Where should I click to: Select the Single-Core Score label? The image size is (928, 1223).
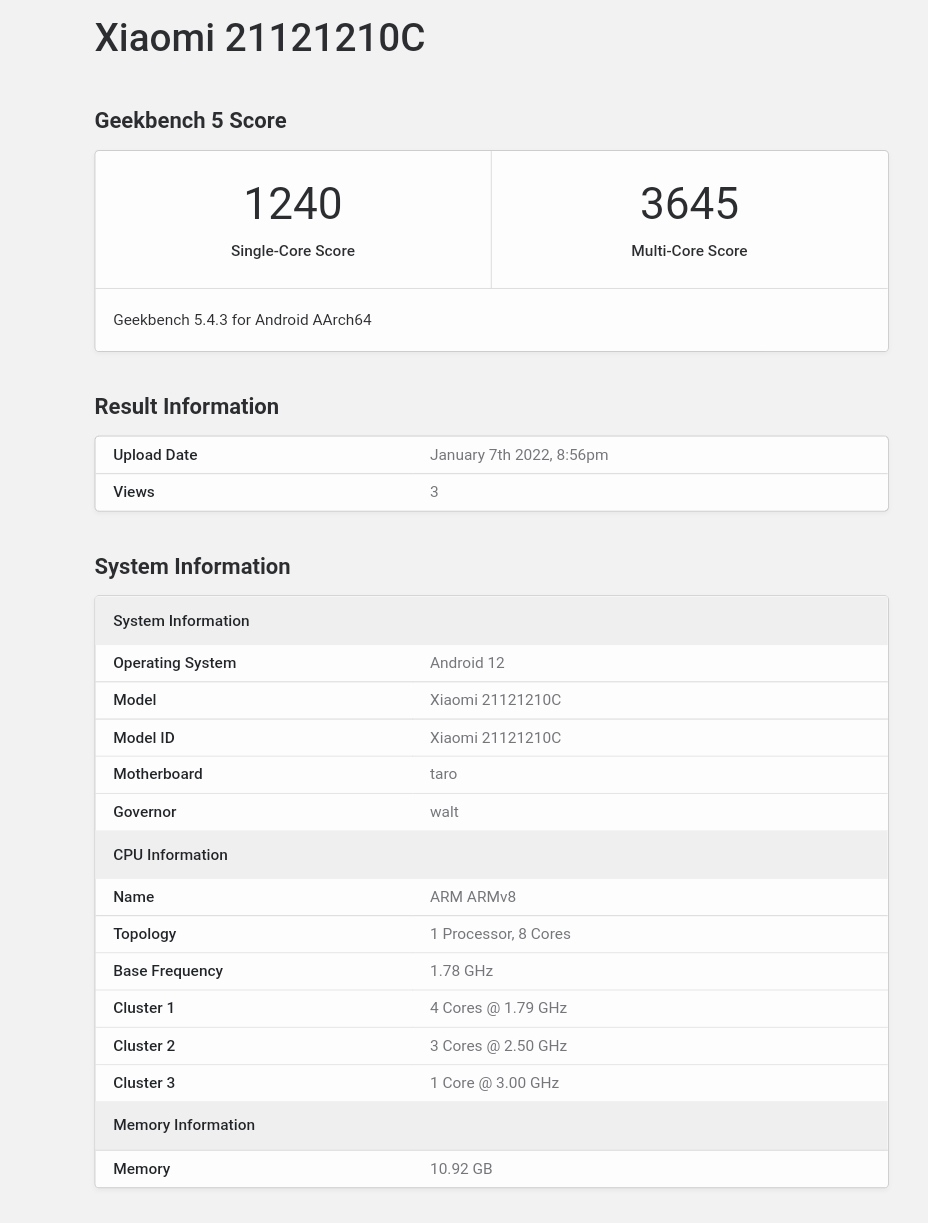(x=293, y=251)
